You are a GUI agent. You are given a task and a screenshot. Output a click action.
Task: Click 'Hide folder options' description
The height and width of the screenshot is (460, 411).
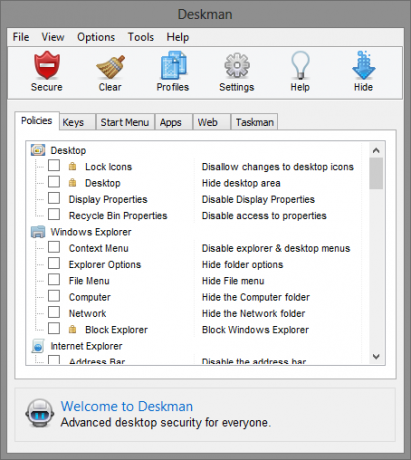coord(242,265)
